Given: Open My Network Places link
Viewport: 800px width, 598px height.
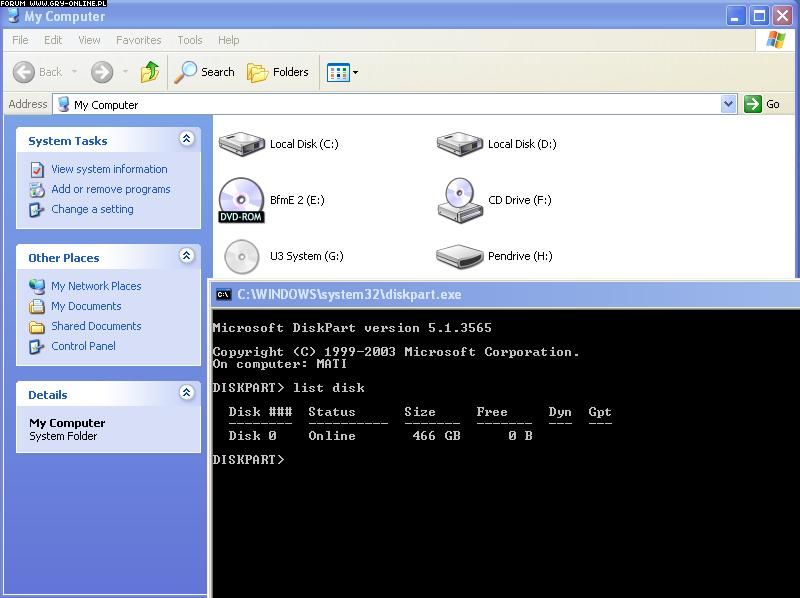Looking at the screenshot, I should click(x=96, y=286).
